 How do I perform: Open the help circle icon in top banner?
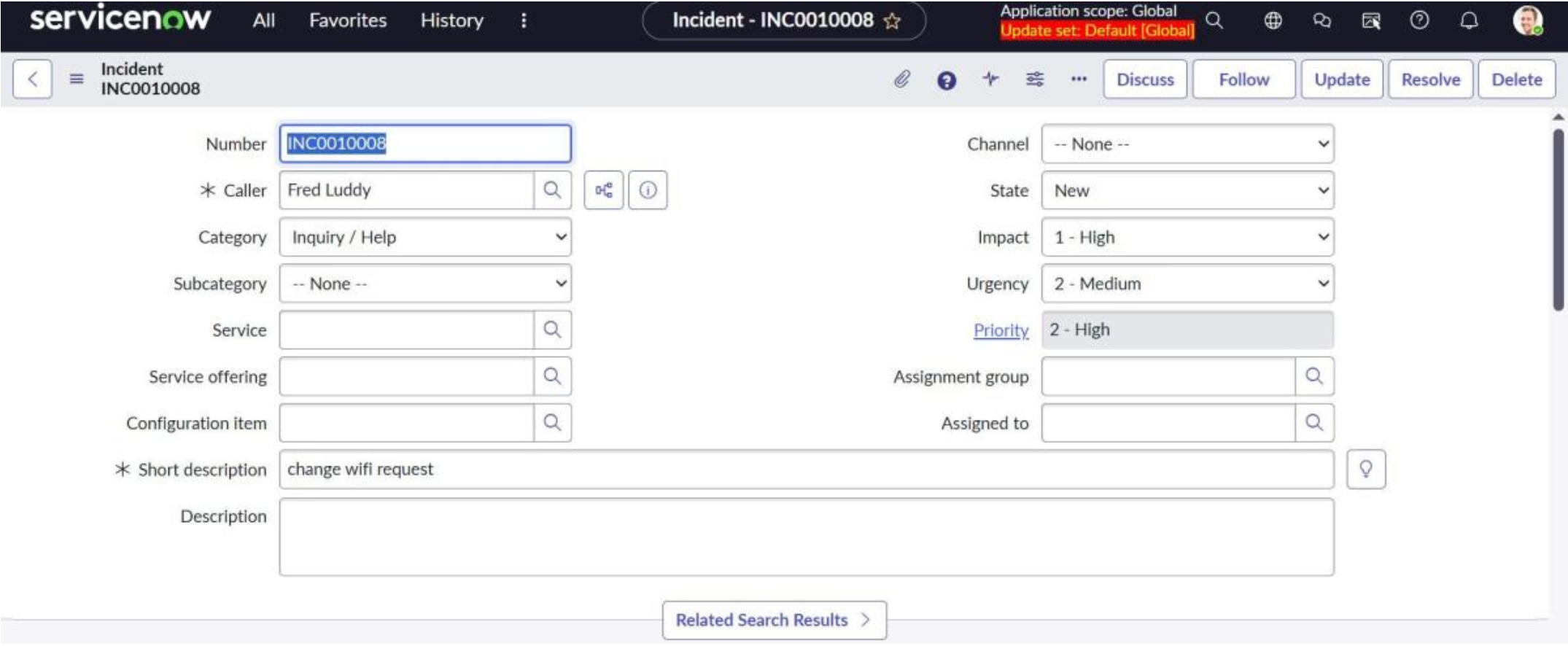click(1419, 20)
